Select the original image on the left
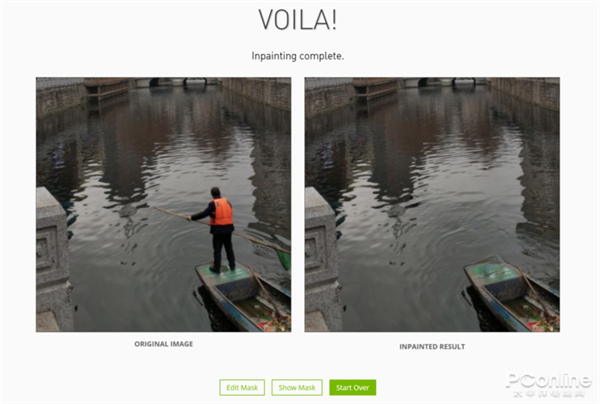The image size is (600, 404). click(163, 204)
